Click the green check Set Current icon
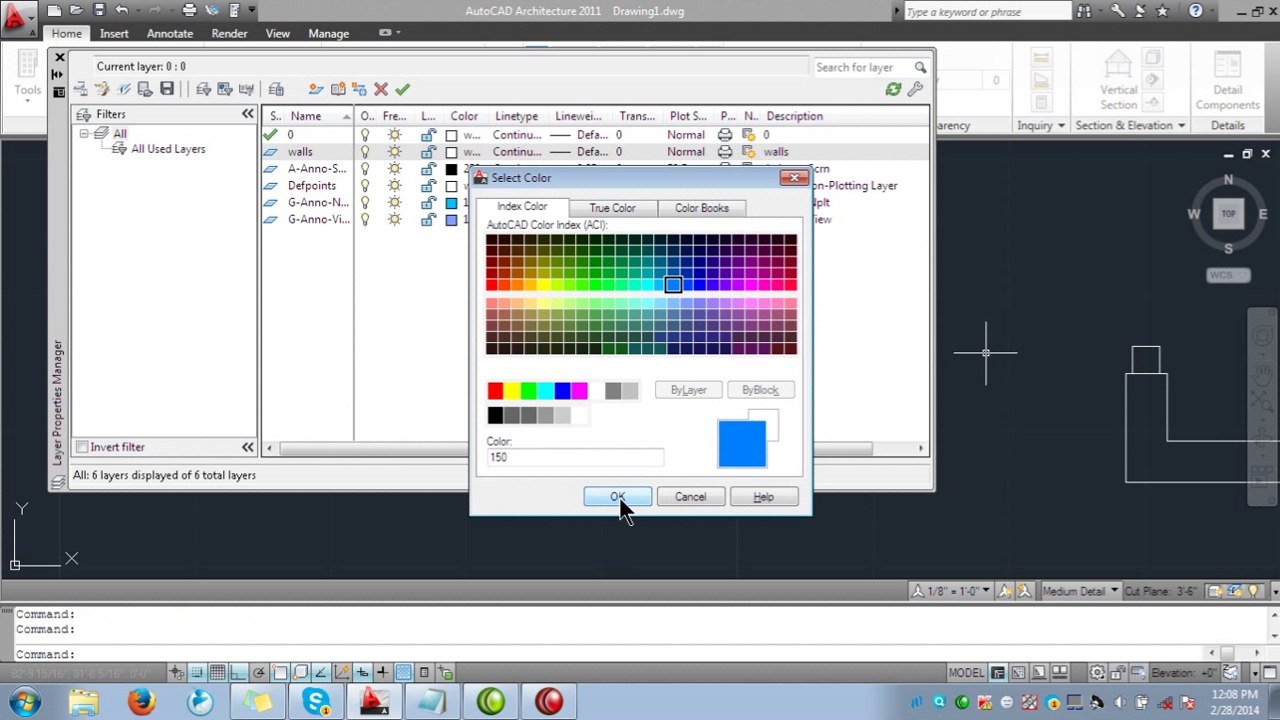This screenshot has height=720, width=1280. [x=402, y=89]
